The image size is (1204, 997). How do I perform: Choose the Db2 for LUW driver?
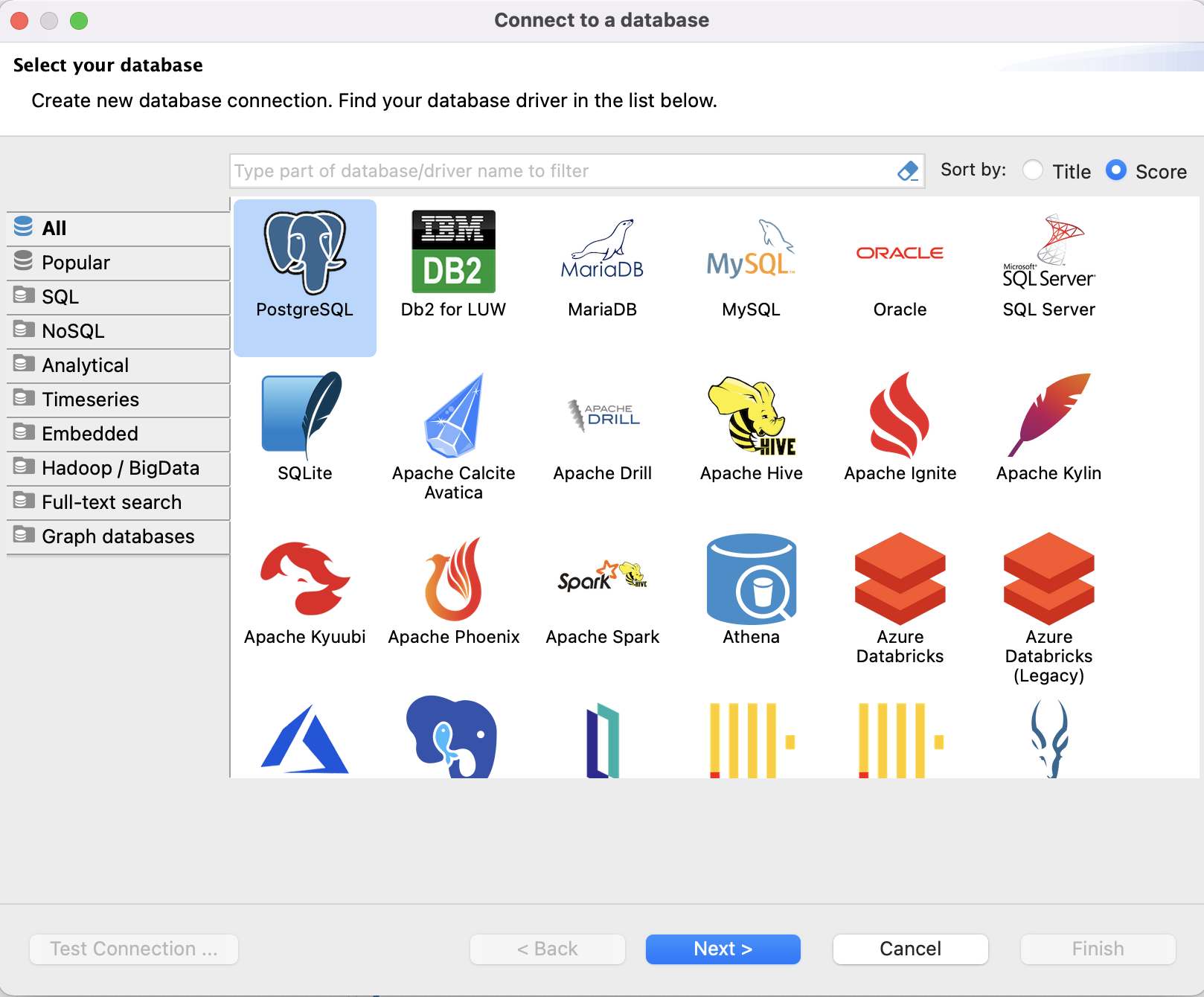[454, 265]
